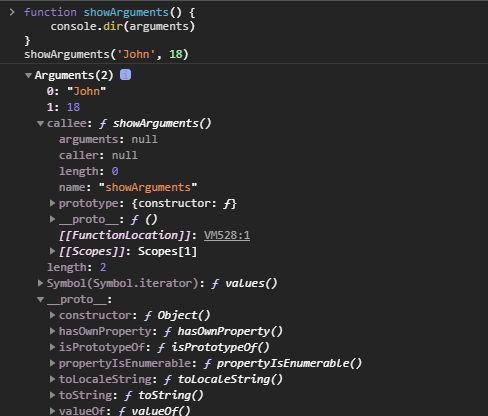
Task: Click the console input prompt chevron
Action: tap(12, 12)
